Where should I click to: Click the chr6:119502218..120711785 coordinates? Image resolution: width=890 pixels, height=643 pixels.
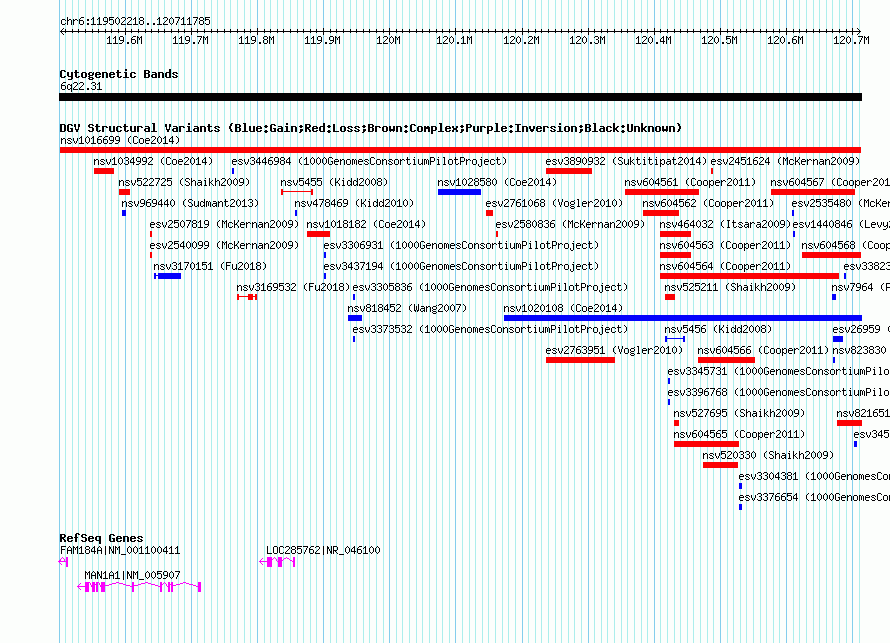(135, 21)
